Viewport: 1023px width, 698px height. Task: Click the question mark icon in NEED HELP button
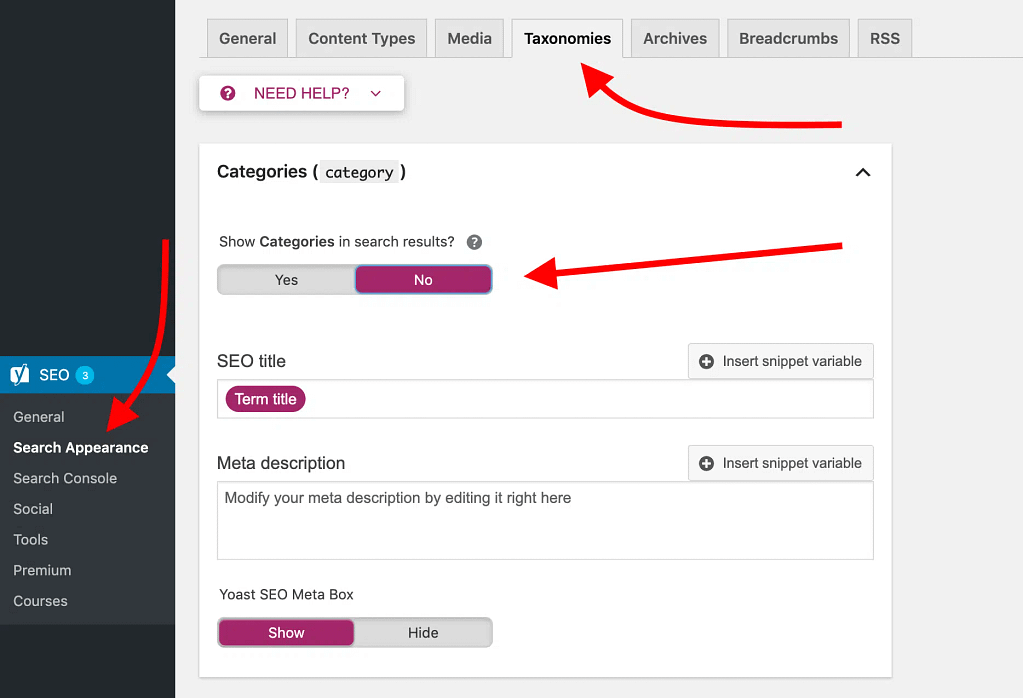tap(227, 92)
